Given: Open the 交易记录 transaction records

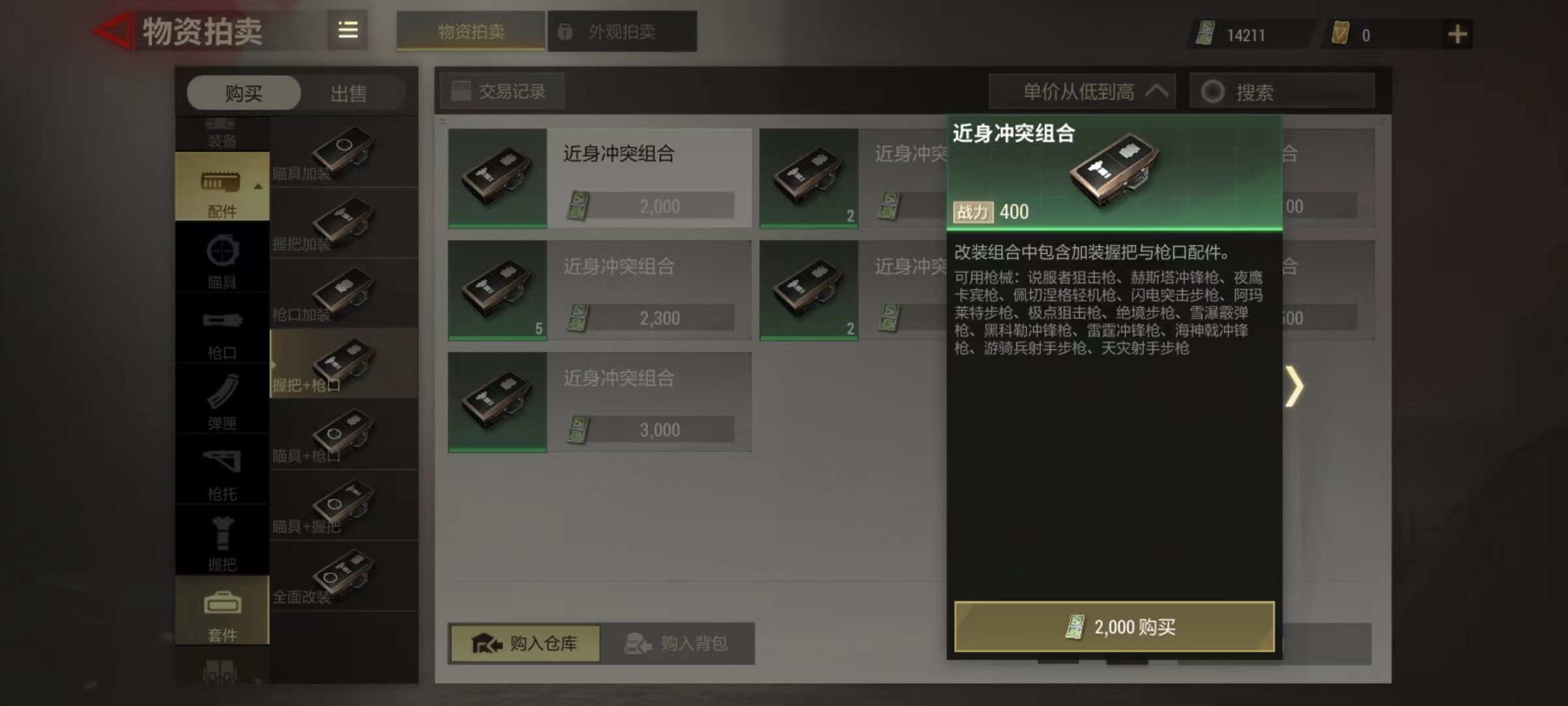Looking at the screenshot, I should click(502, 92).
